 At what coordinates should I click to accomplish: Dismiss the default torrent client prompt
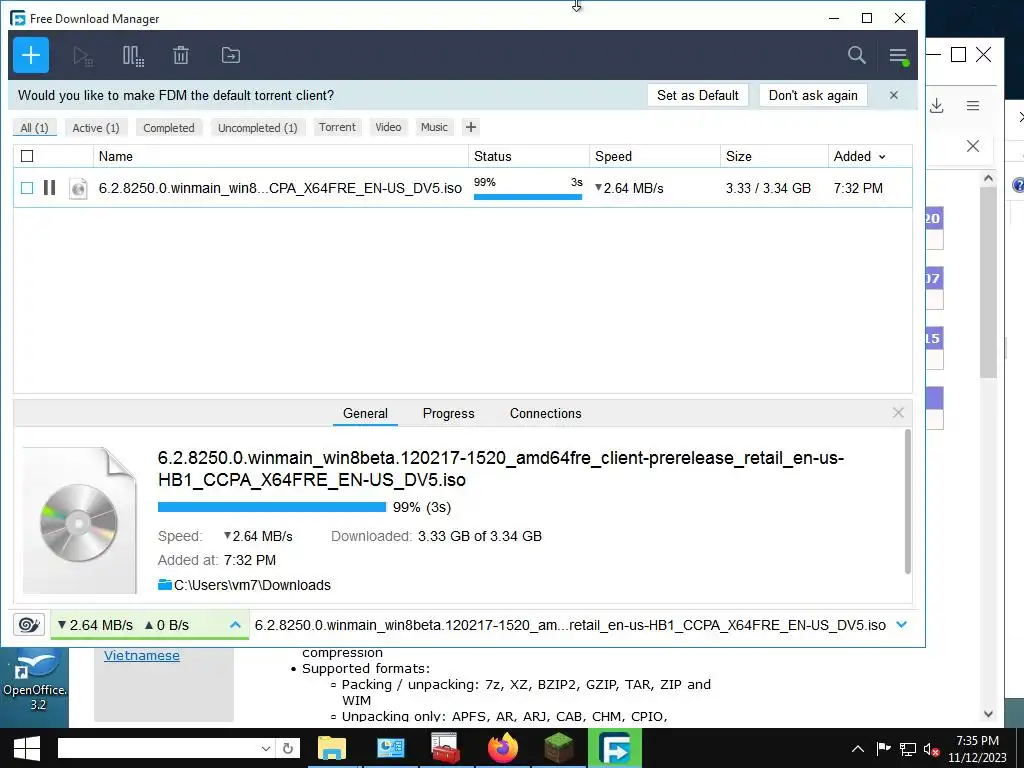(894, 95)
